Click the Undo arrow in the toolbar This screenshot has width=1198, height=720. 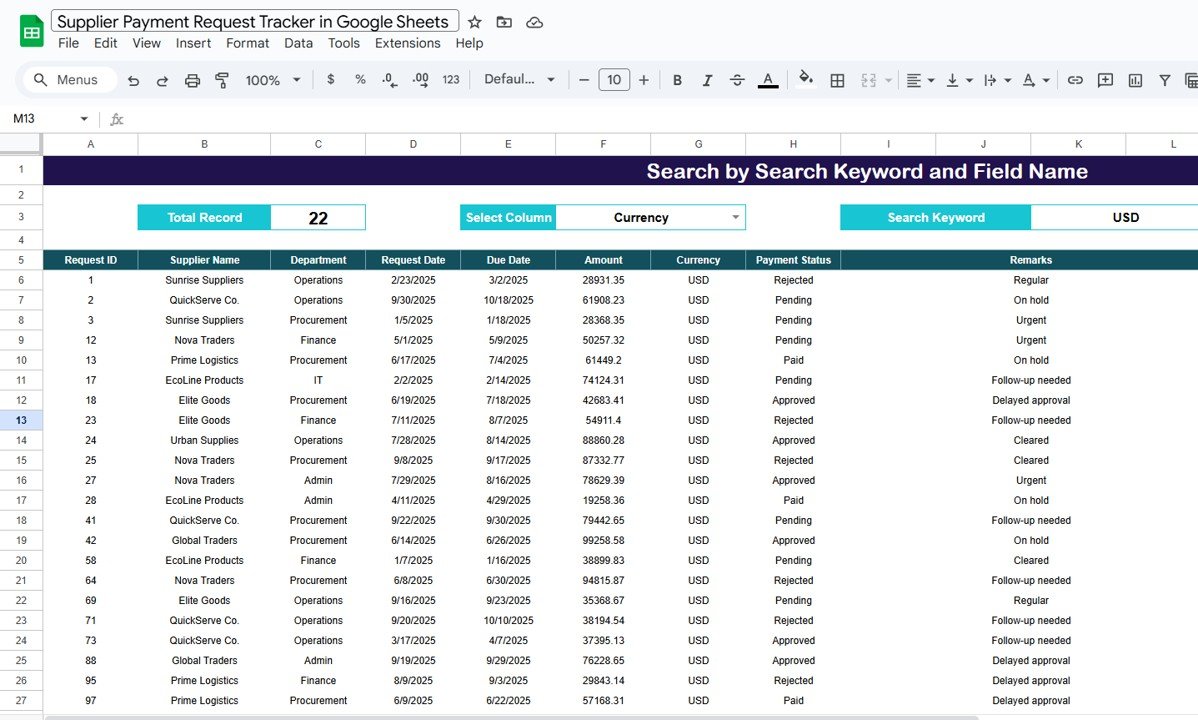tap(133, 80)
